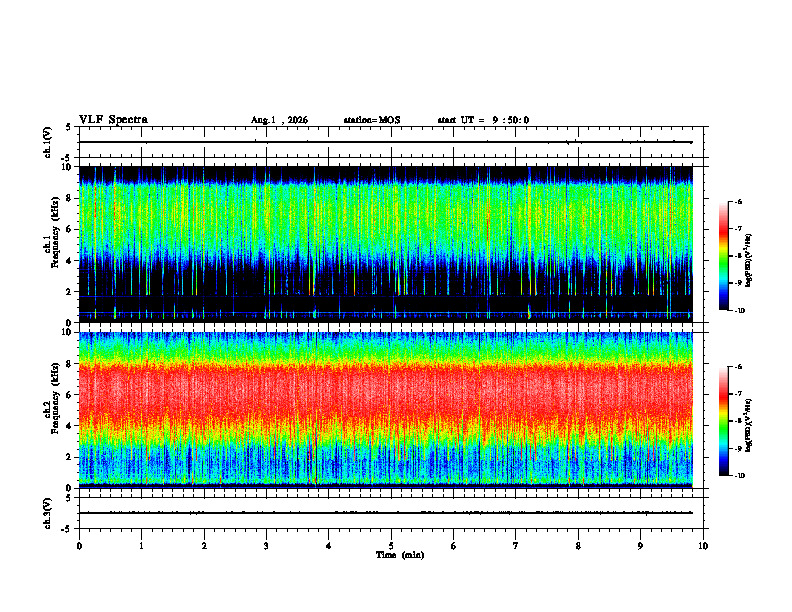Viewport: 792px width, 612px height.
Task: Click the ch.2 spectrogram red band
Action: (385, 391)
